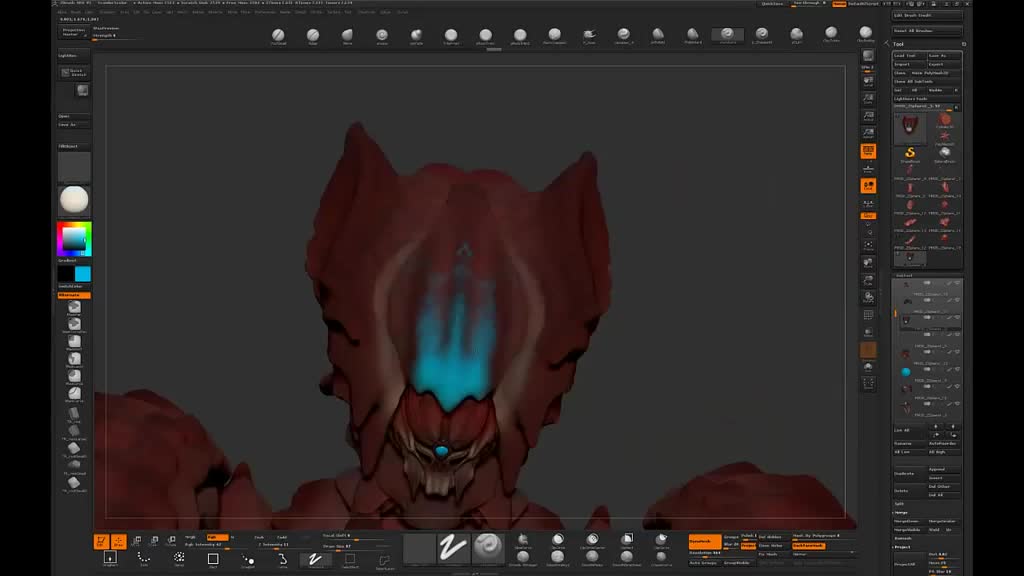
Task: Select the current red creature tool thumbnail
Action: (910, 127)
